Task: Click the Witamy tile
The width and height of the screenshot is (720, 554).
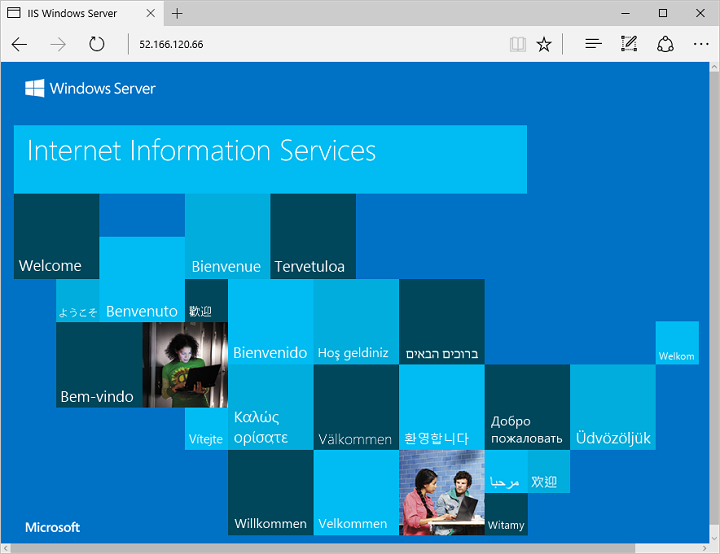Action: click(x=506, y=514)
